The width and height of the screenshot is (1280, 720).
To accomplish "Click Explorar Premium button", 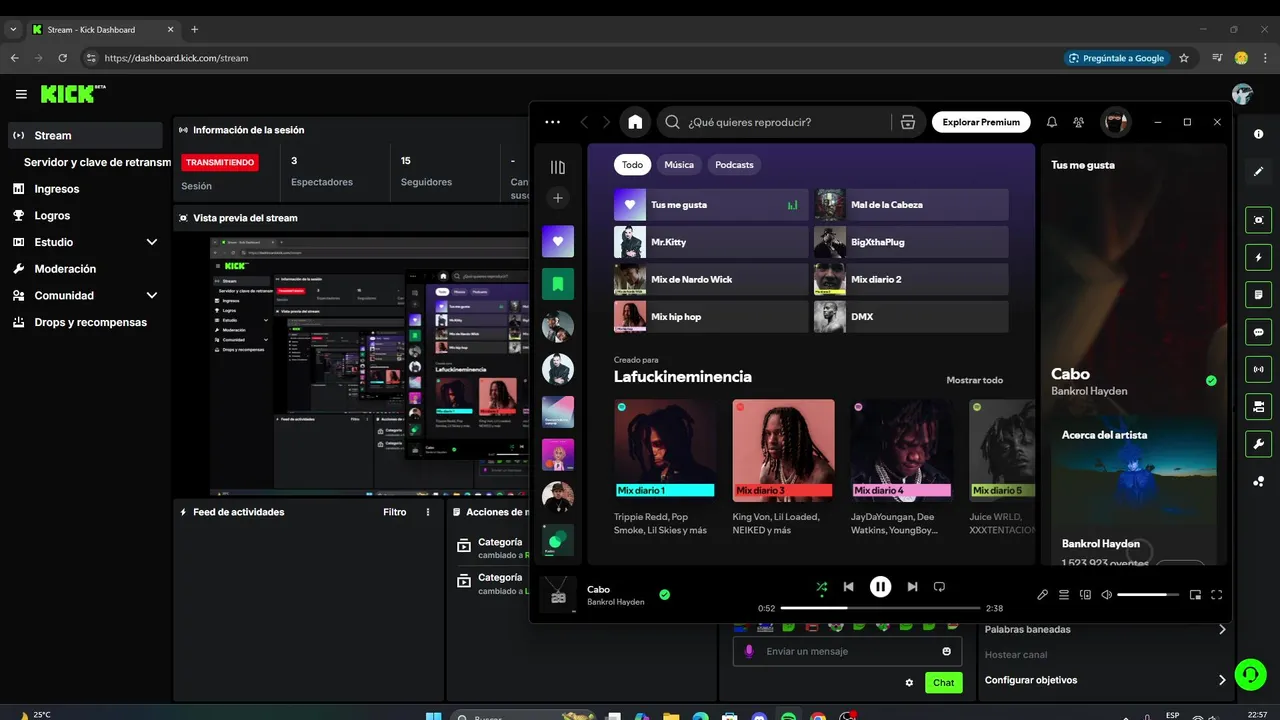I will pyautogui.click(x=981, y=122).
